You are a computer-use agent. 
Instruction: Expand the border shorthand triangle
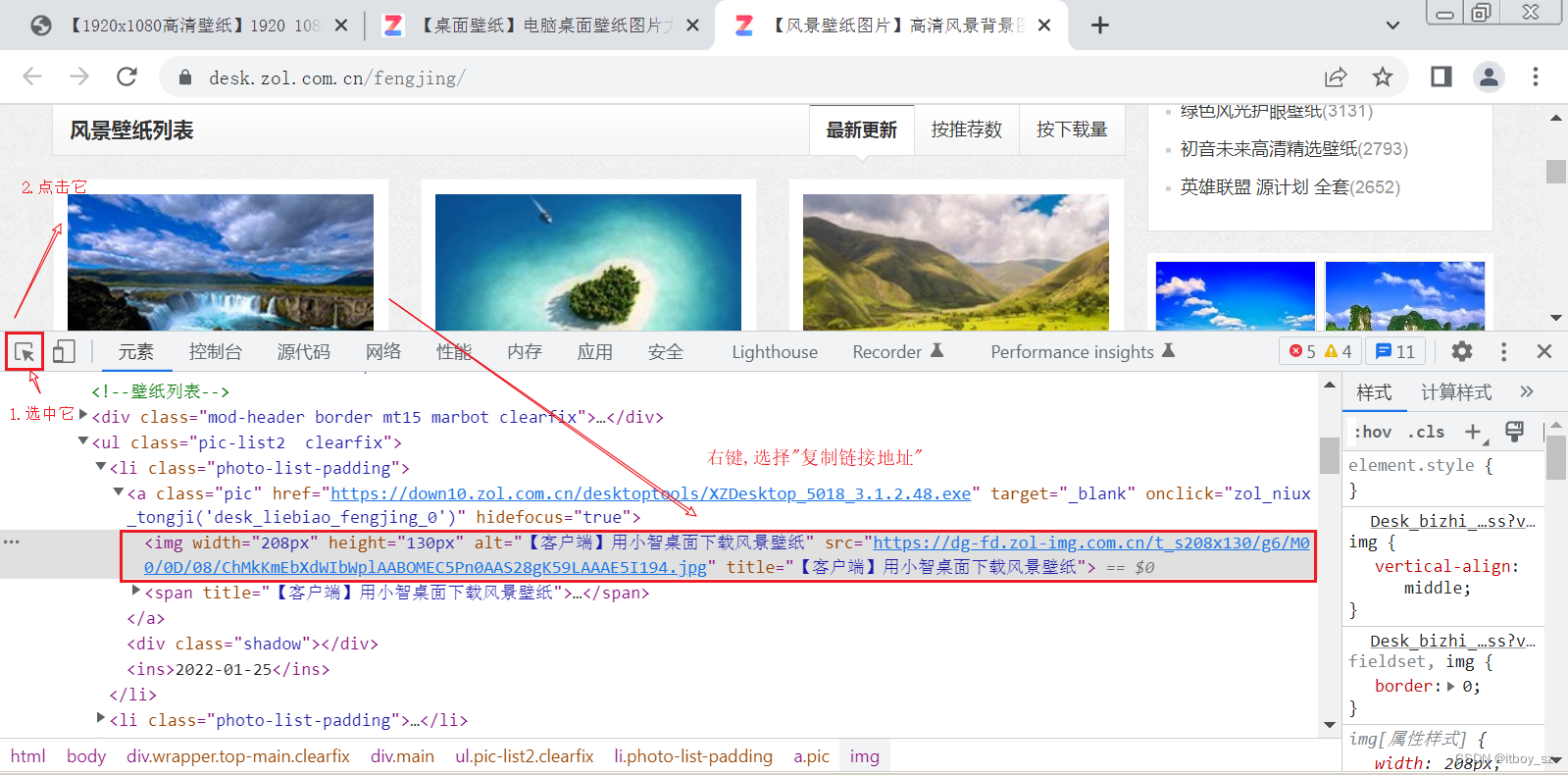tap(1451, 687)
